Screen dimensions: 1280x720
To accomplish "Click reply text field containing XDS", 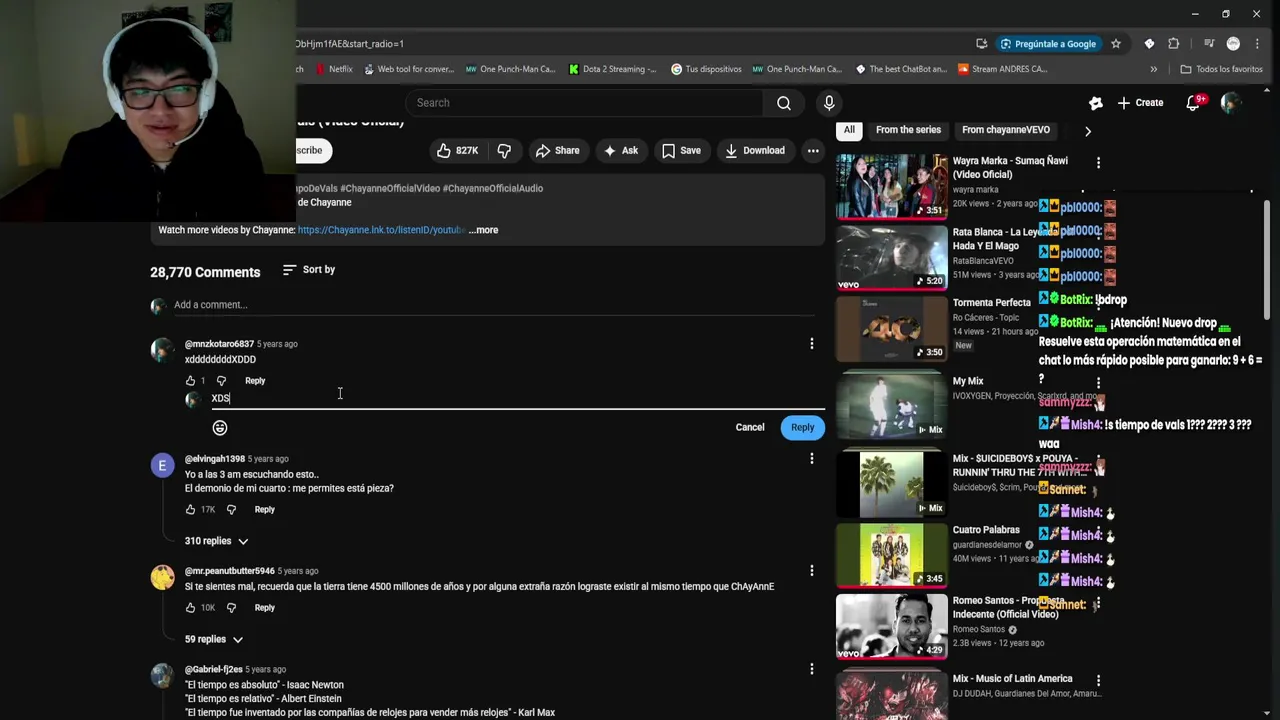I will click(518, 399).
